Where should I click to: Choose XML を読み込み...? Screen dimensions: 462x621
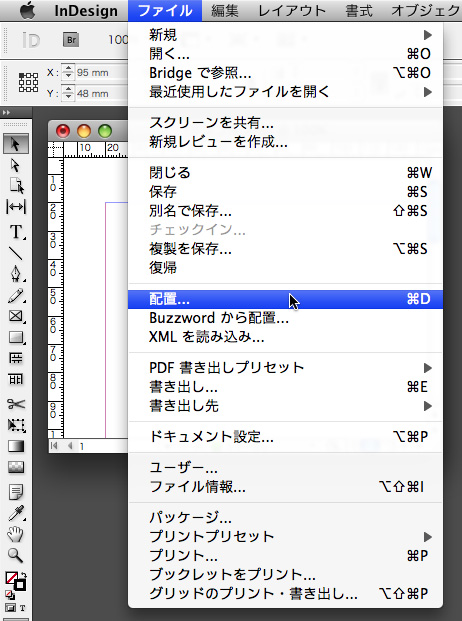(285, 337)
